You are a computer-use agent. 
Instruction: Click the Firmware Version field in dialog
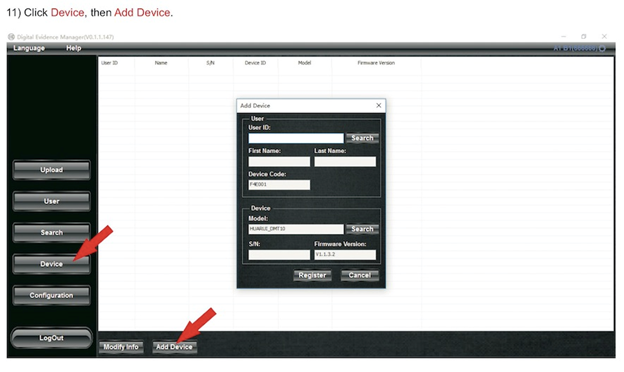[x=345, y=255]
